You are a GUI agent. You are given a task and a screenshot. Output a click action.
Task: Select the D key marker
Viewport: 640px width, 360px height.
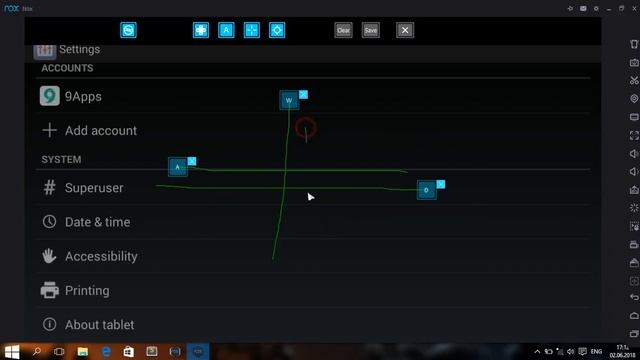(x=427, y=190)
